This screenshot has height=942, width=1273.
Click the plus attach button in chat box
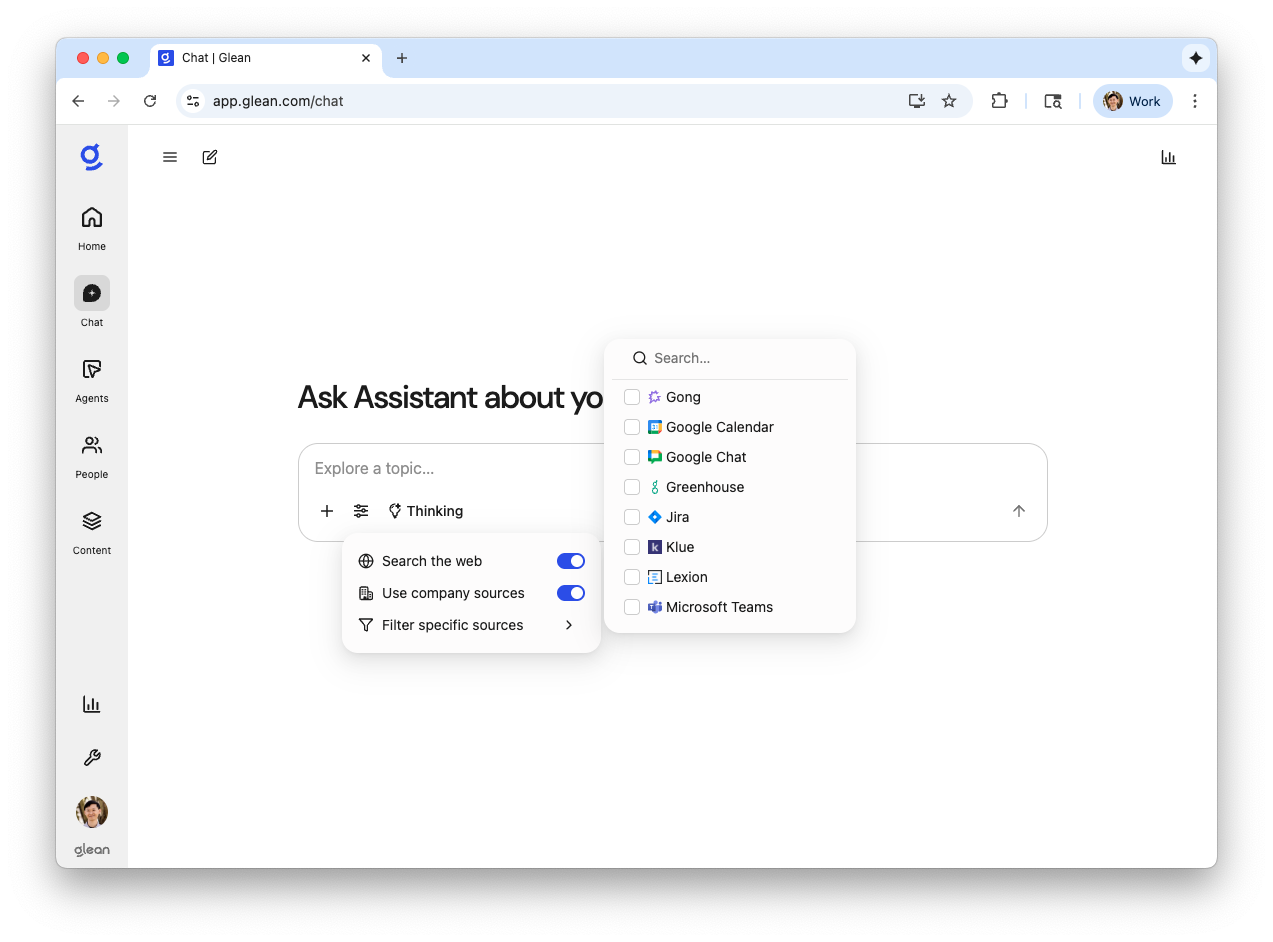click(327, 511)
